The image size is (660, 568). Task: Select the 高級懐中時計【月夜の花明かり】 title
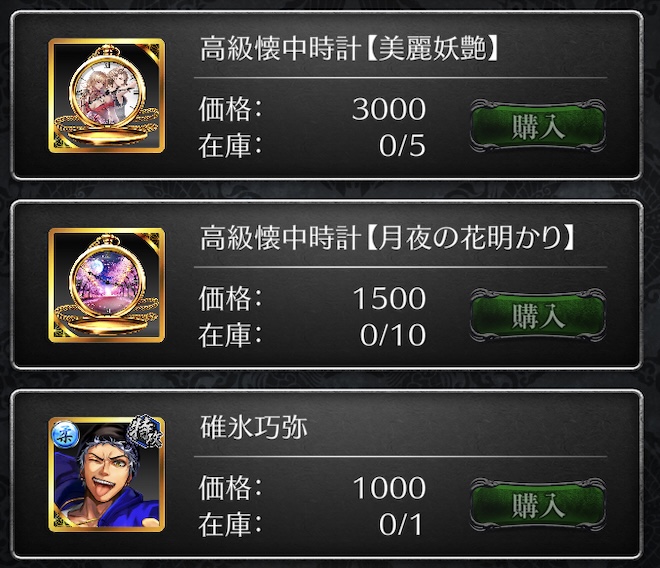click(387, 238)
